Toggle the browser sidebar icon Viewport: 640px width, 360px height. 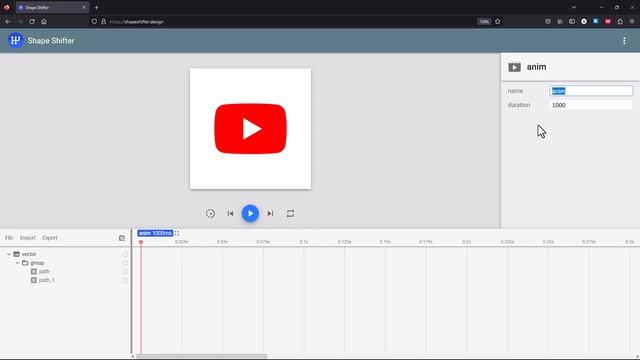tap(572, 22)
